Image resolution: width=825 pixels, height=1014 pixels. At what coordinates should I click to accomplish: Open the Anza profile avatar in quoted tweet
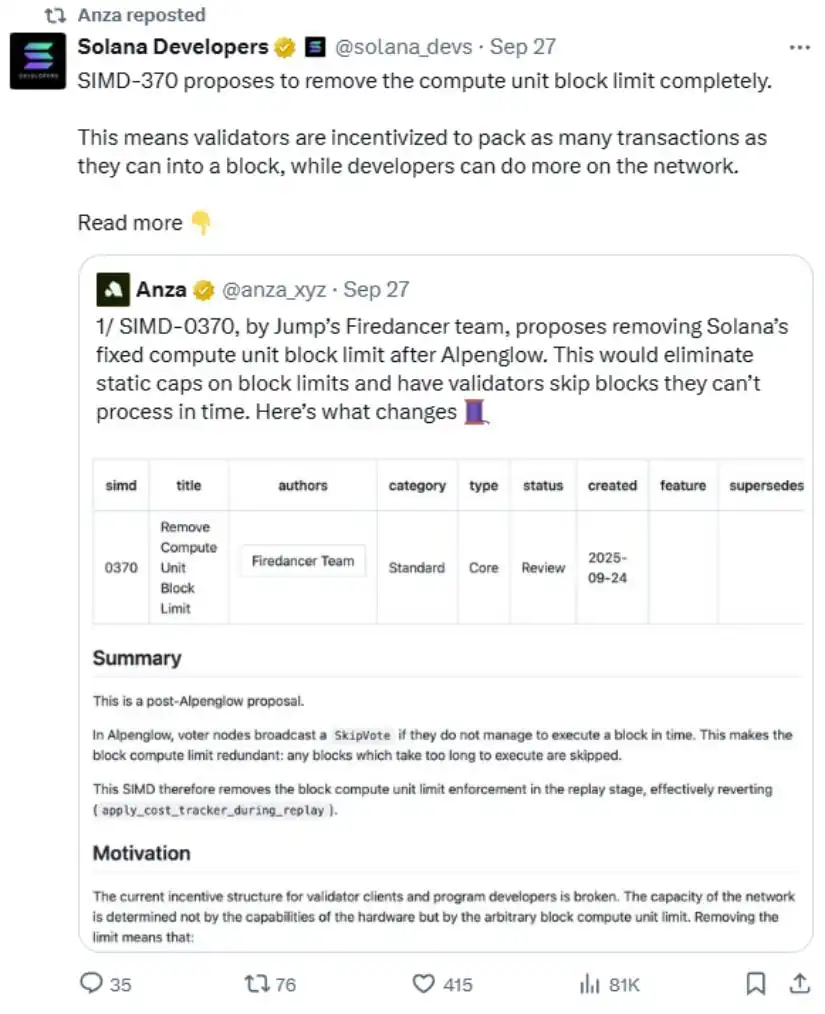[111, 289]
